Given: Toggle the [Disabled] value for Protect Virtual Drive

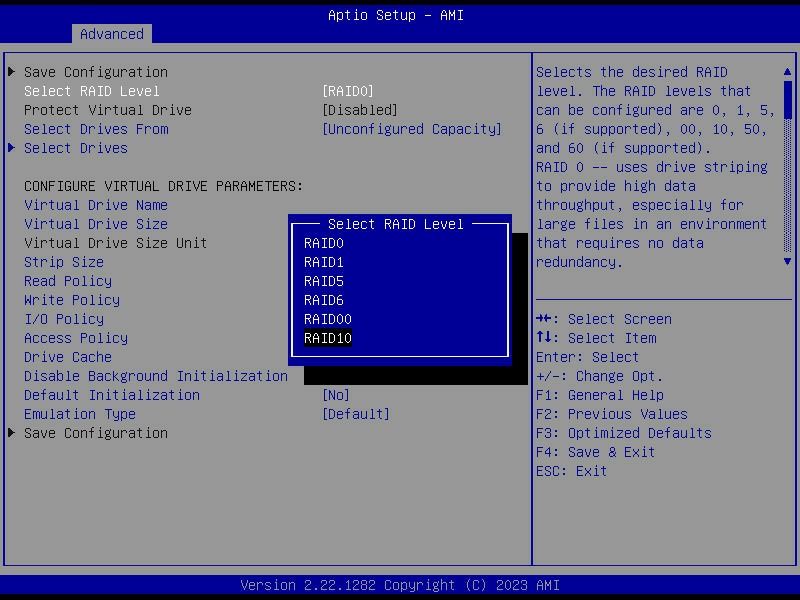Looking at the screenshot, I should [360, 110].
